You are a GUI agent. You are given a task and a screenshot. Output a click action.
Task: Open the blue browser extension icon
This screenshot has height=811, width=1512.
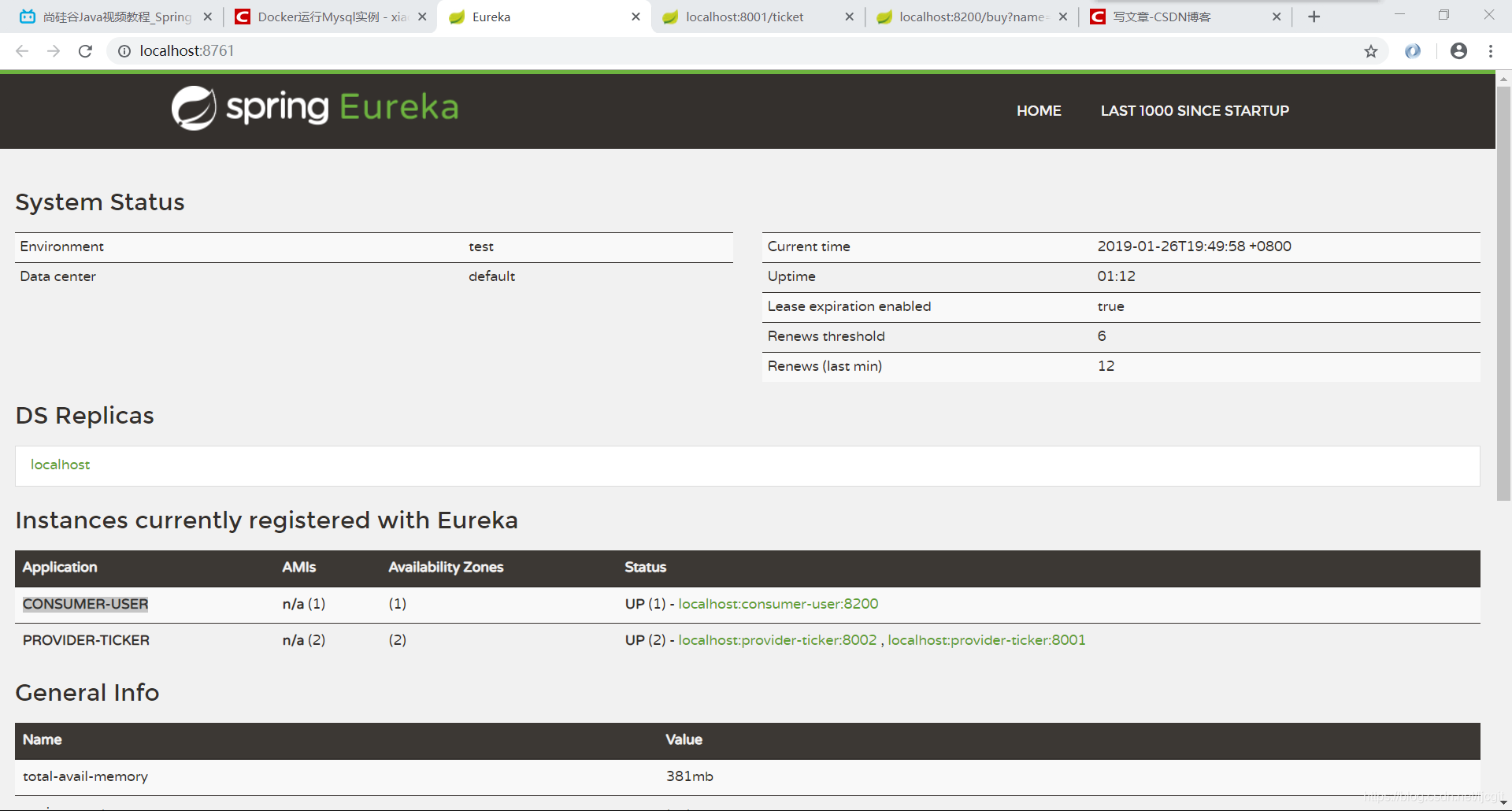point(1414,51)
